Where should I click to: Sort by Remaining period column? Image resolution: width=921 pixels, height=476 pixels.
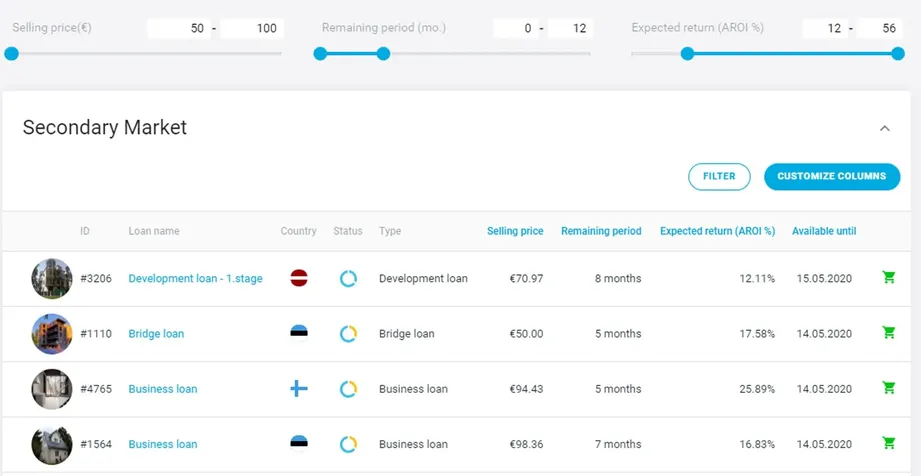tap(601, 231)
